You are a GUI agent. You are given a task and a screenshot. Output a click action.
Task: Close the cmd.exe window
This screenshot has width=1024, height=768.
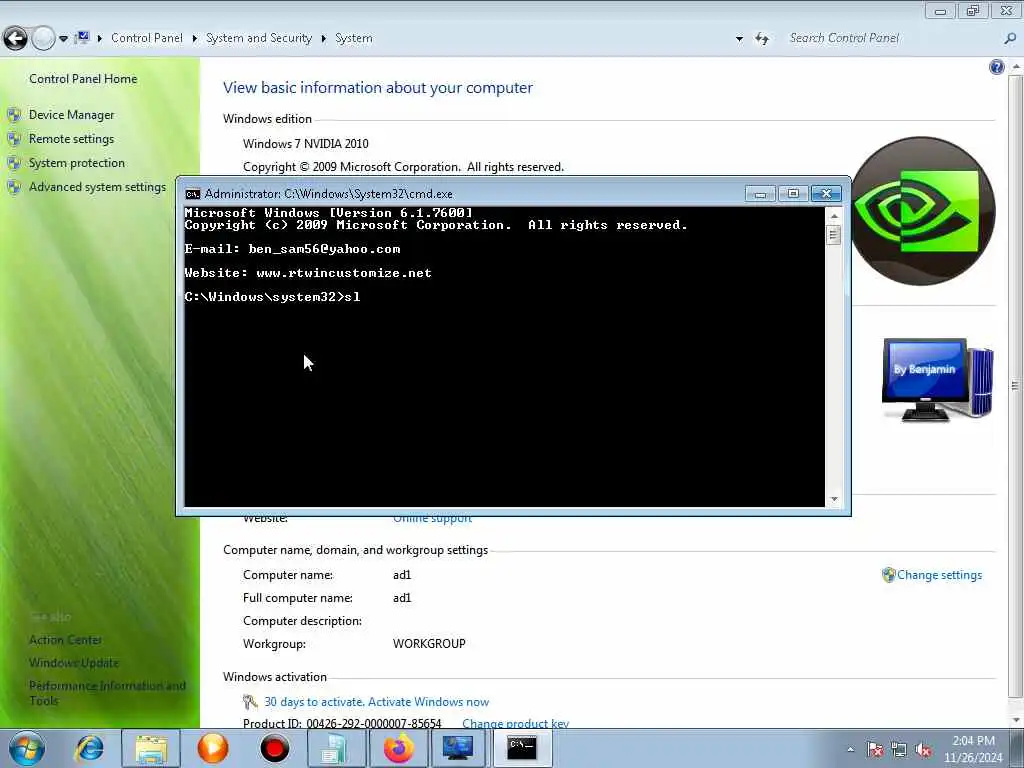(x=826, y=194)
